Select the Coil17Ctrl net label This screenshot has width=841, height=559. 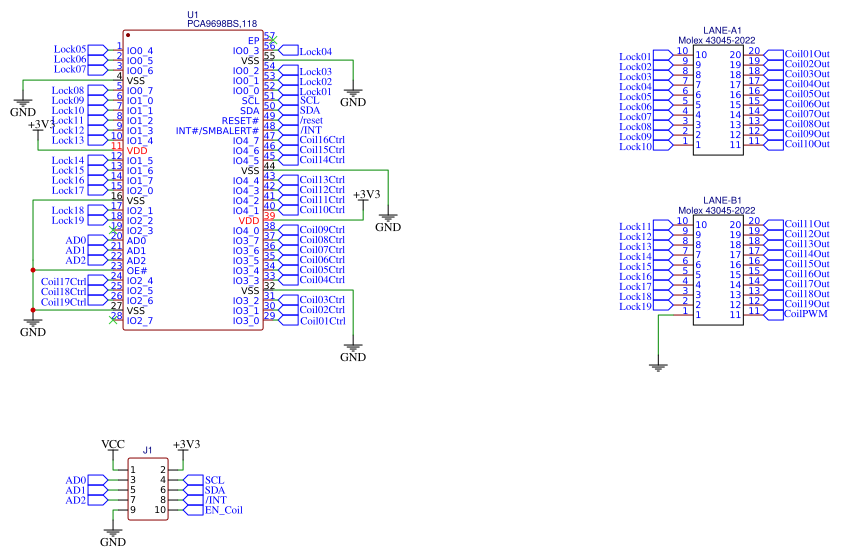pyautogui.click(x=63, y=282)
